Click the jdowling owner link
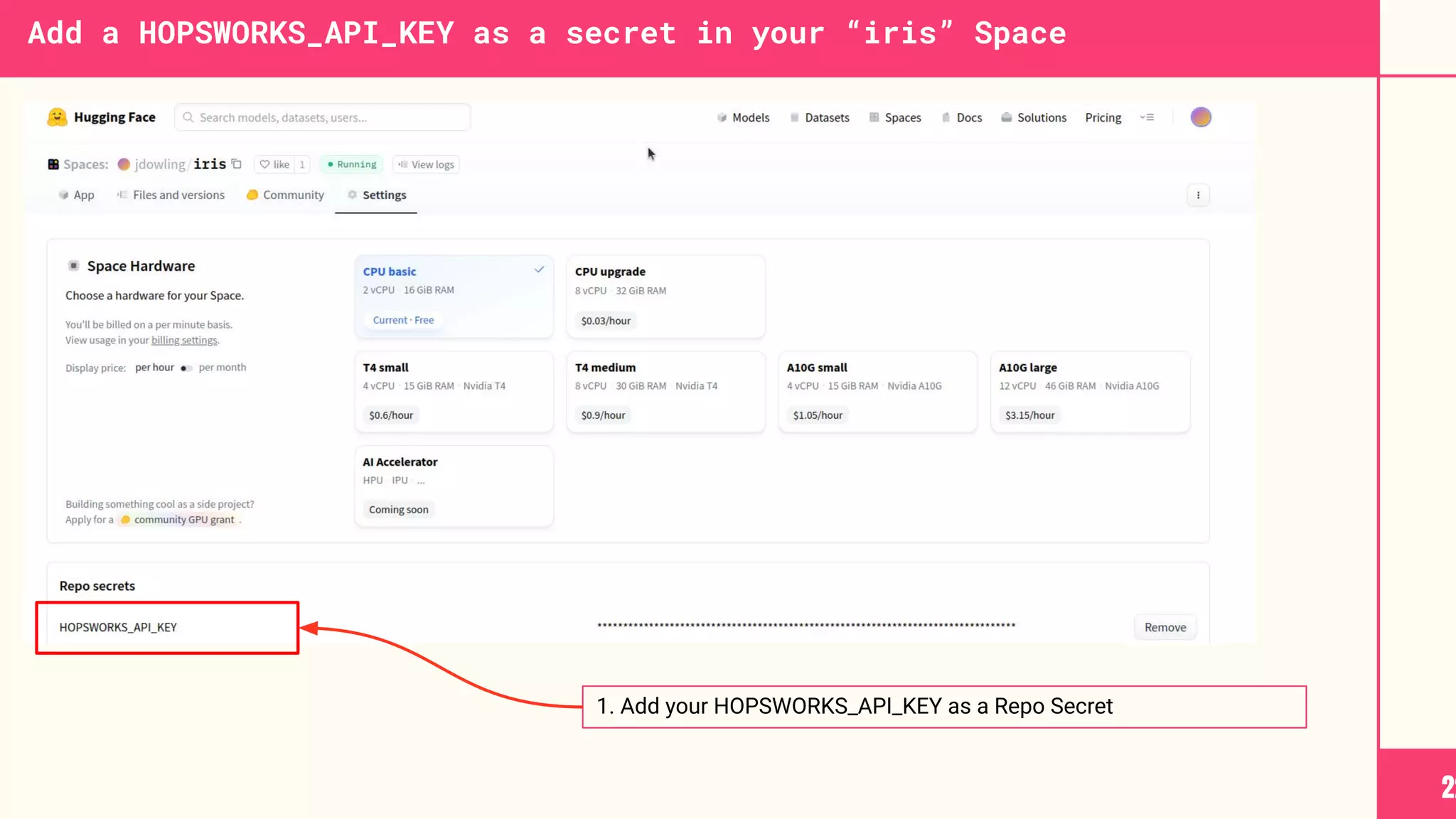The width and height of the screenshot is (1456, 819). (x=160, y=164)
